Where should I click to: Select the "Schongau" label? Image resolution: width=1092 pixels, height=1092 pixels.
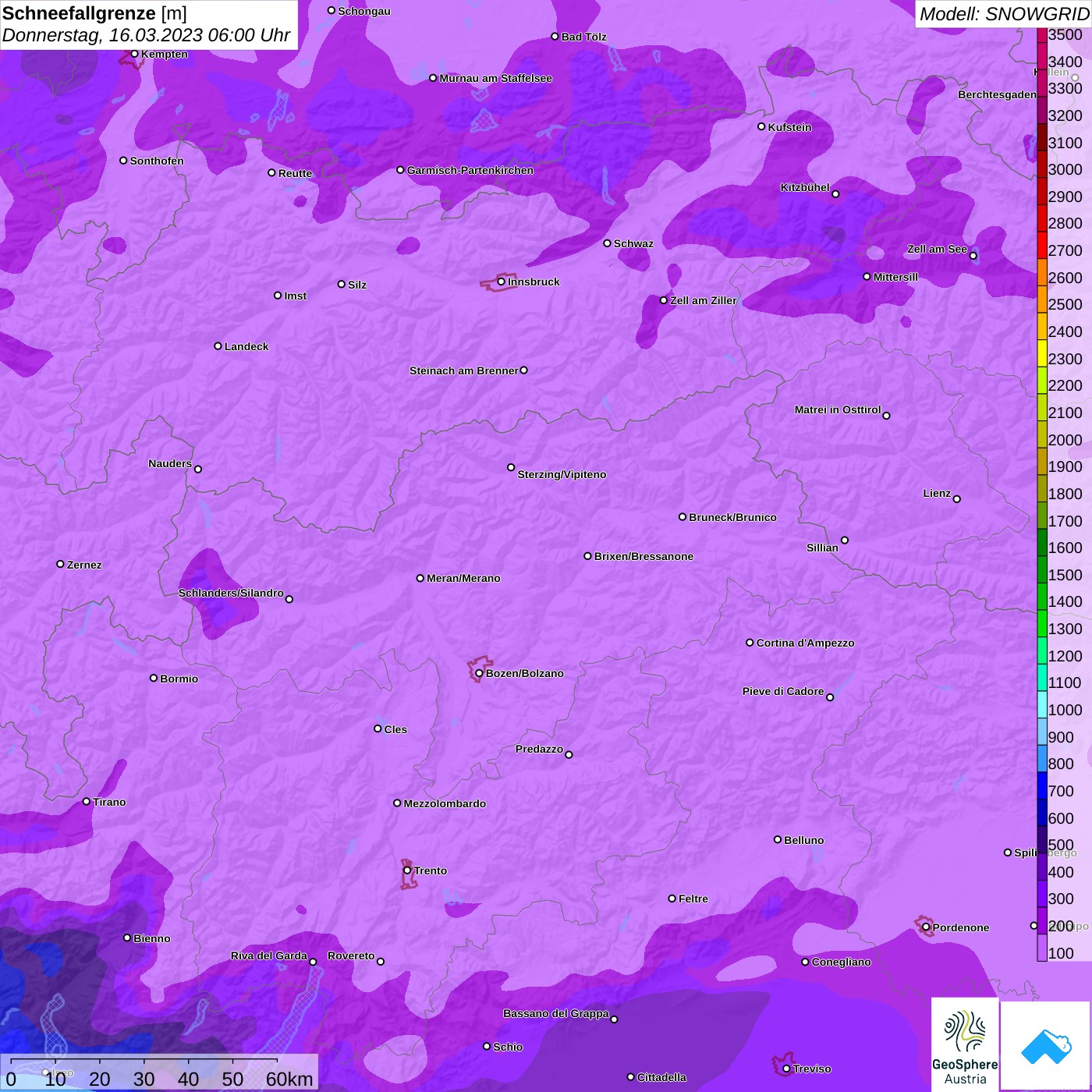coord(364,11)
